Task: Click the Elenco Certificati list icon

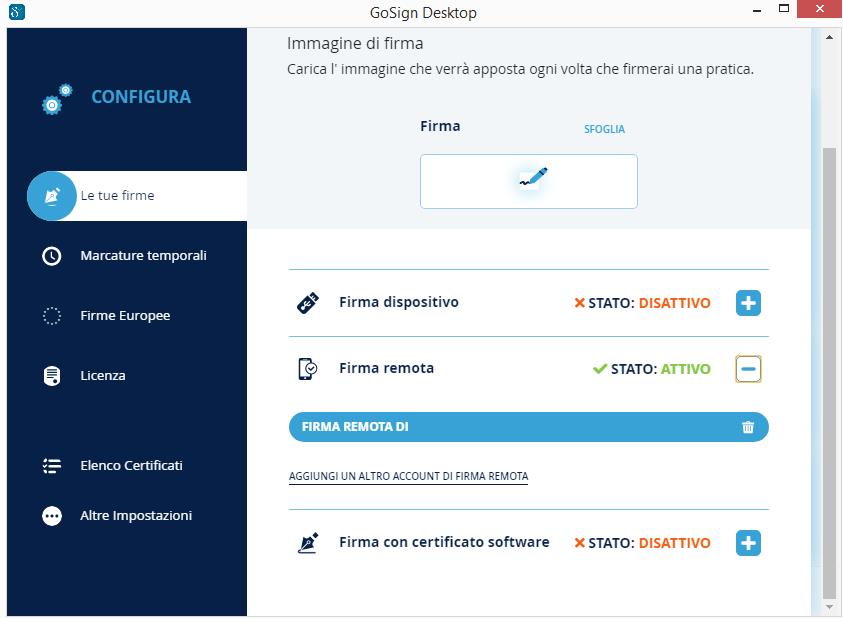Action: pyautogui.click(x=52, y=466)
